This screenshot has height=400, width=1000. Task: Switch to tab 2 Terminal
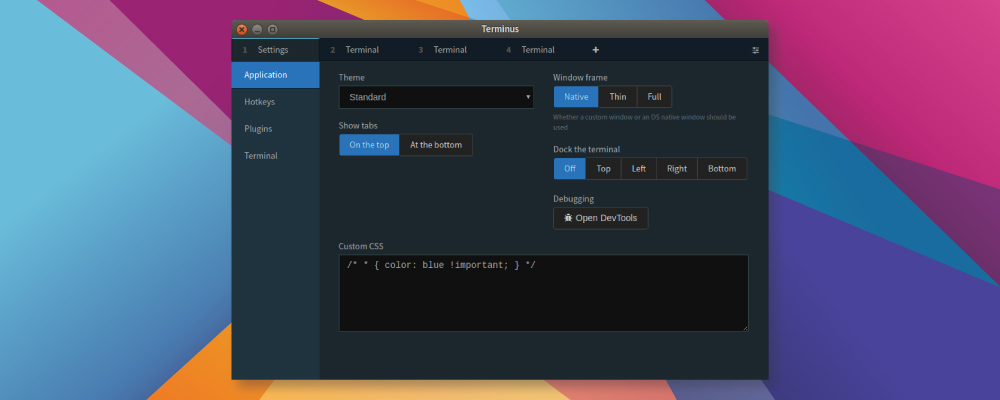(364, 50)
